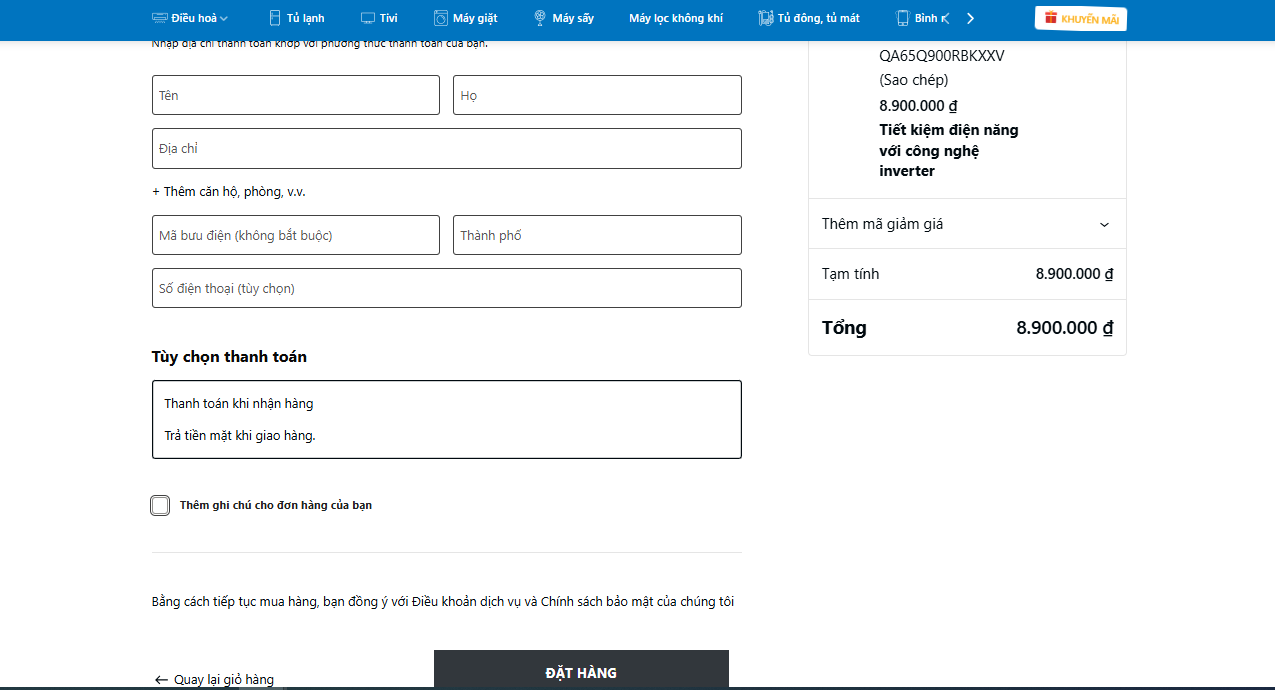This screenshot has height=690, width=1275.
Task: Open the Máy lọc không khí menu item
Action: [676, 18]
